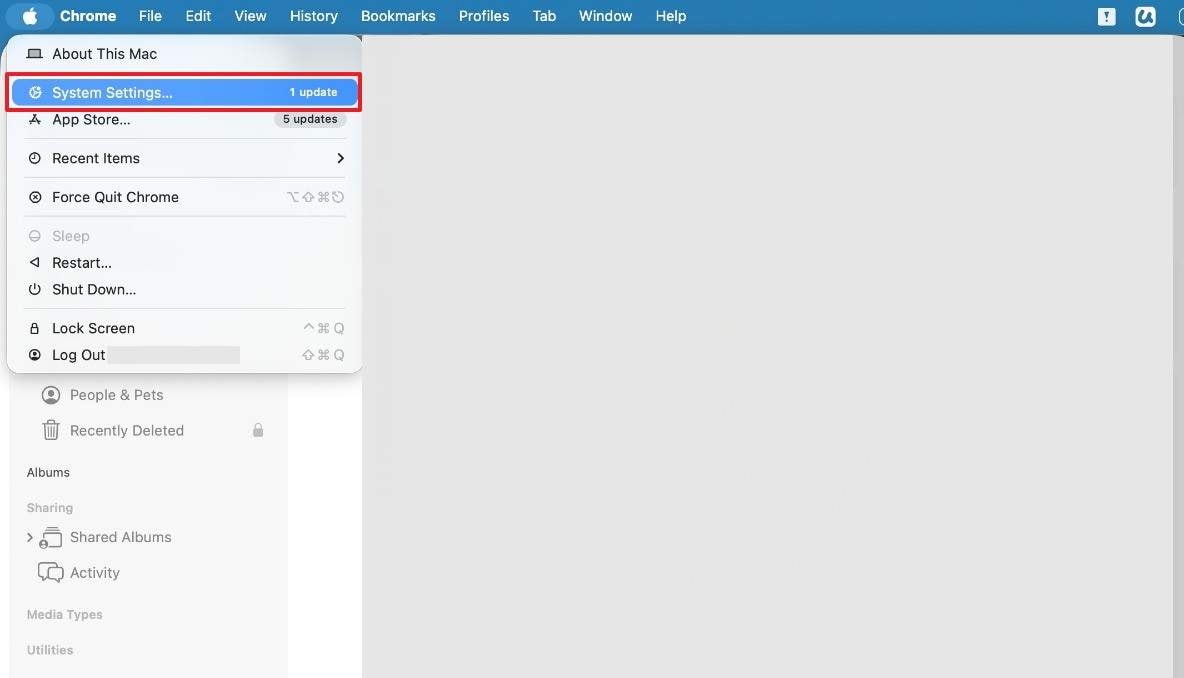This screenshot has width=1184, height=678.
Task: Select Force Quit Chrome
Action: click(184, 197)
